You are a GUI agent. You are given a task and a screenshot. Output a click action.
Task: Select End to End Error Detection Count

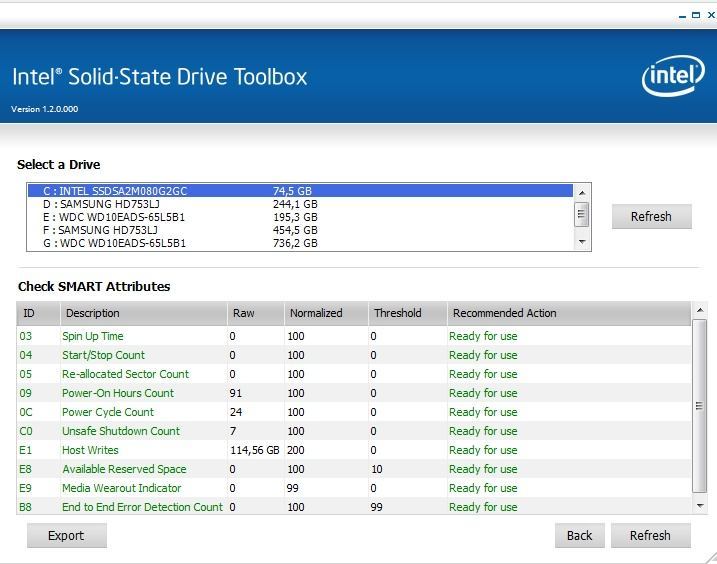[x=354, y=506]
